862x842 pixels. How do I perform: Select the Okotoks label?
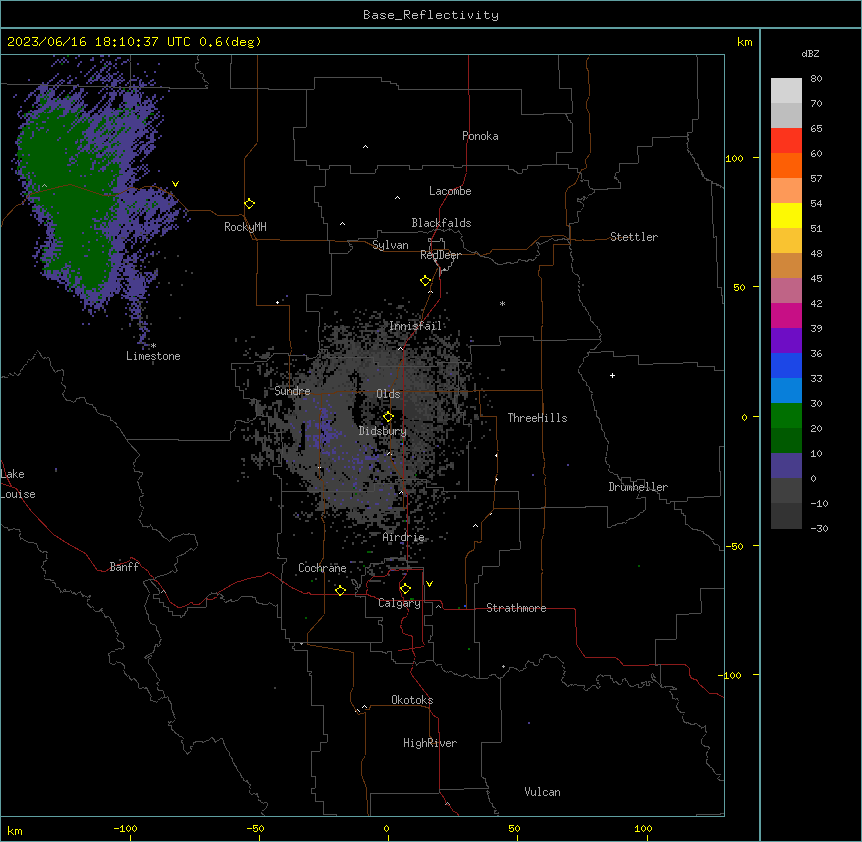pos(412,700)
